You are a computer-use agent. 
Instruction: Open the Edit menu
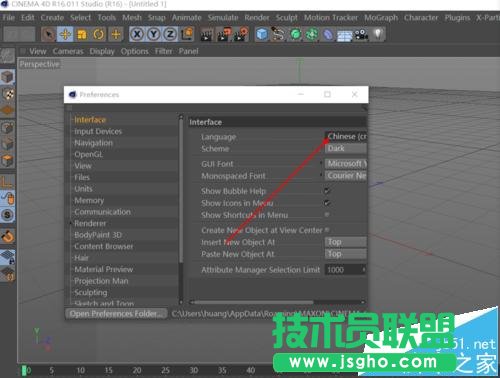27,18
